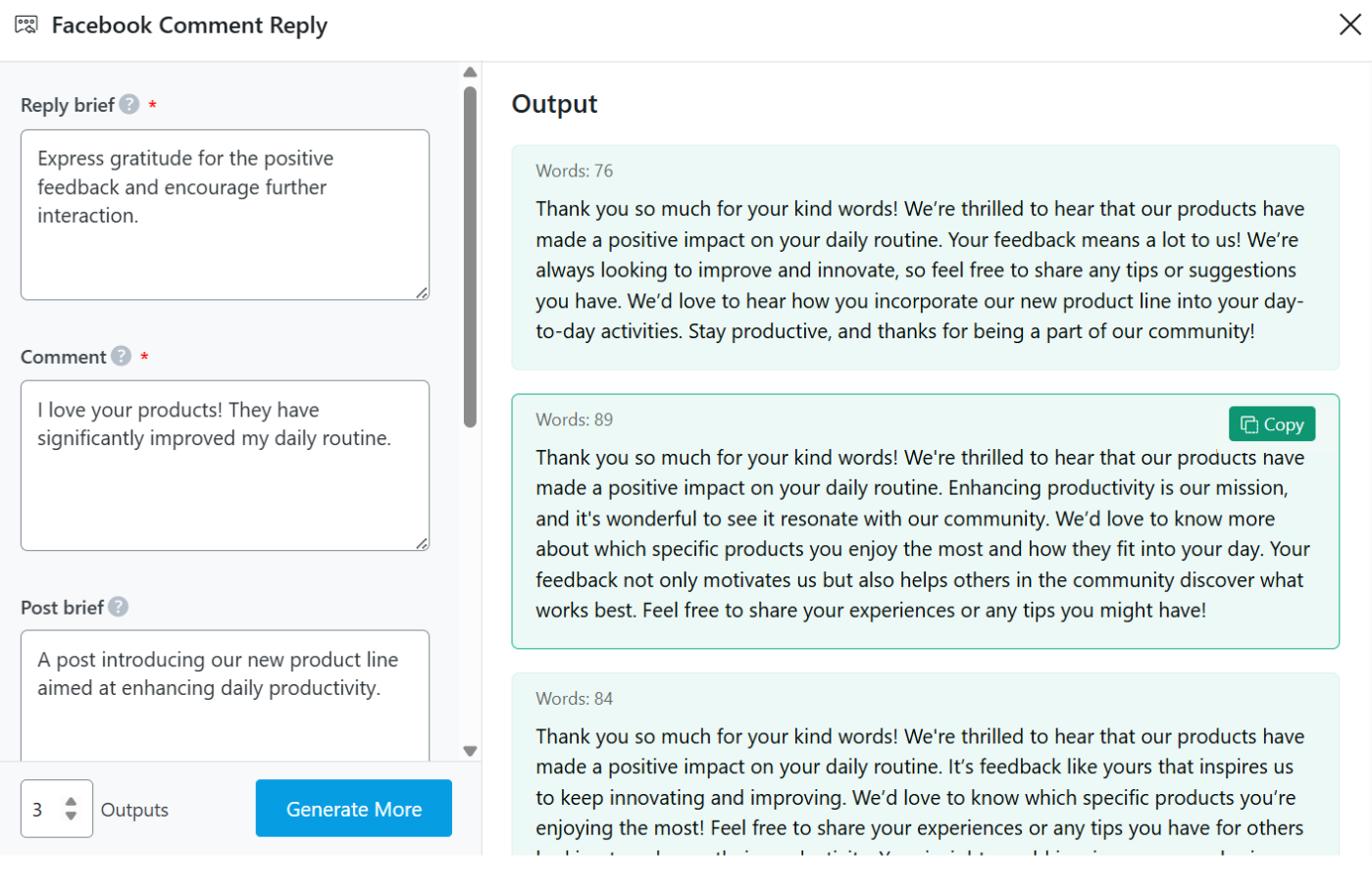Click the Outputs number field
The width and height of the screenshot is (1372, 893).
(x=41, y=810)
